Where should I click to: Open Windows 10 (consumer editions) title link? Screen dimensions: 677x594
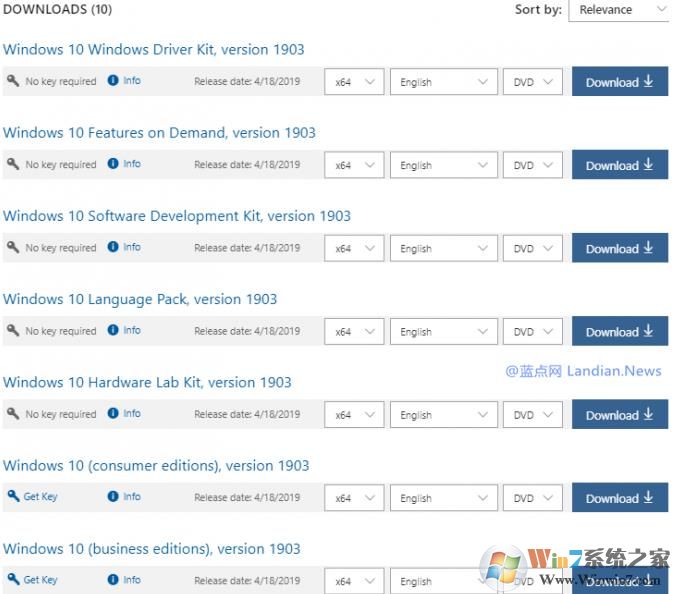tap(156, 466)
